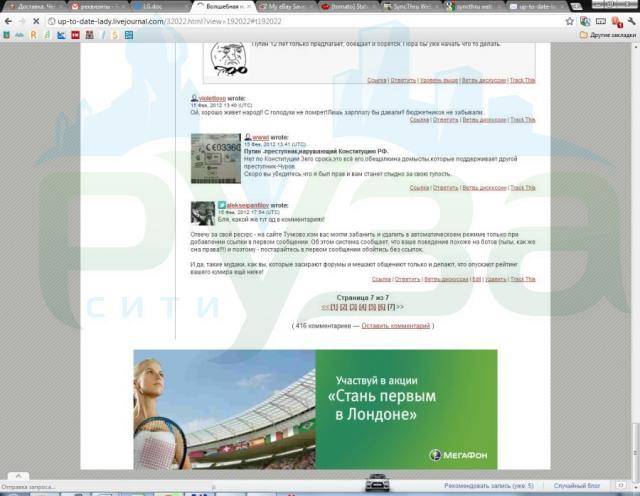The width and height of the screenshot is (640, 496).
Task: Click the car icon in bottom bar
Action: pos(377,483)
